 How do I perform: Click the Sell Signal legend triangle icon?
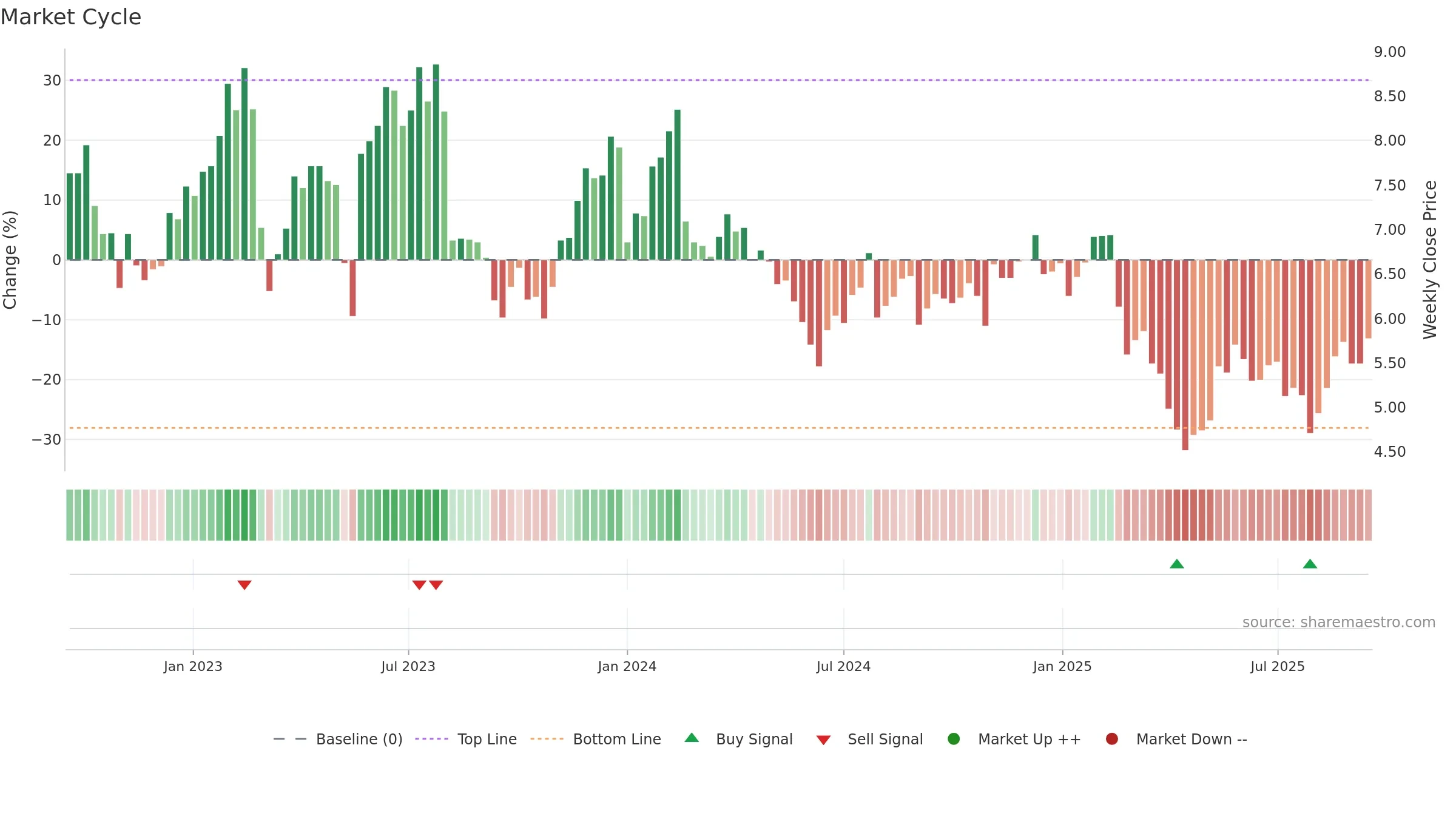[x=823, y=740]
